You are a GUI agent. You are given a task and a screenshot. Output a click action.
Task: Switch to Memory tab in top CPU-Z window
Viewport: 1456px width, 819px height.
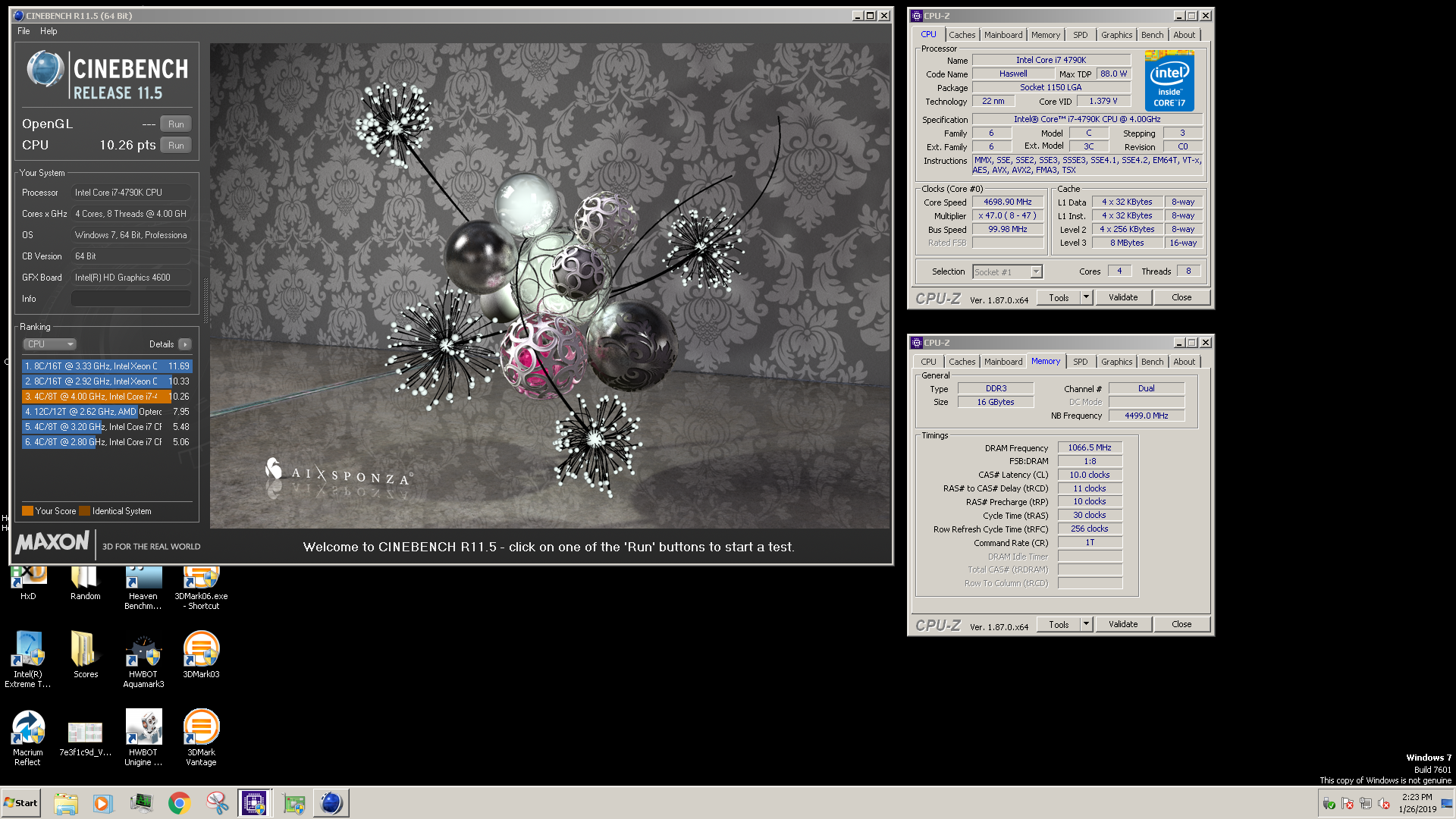point(1046,35)
